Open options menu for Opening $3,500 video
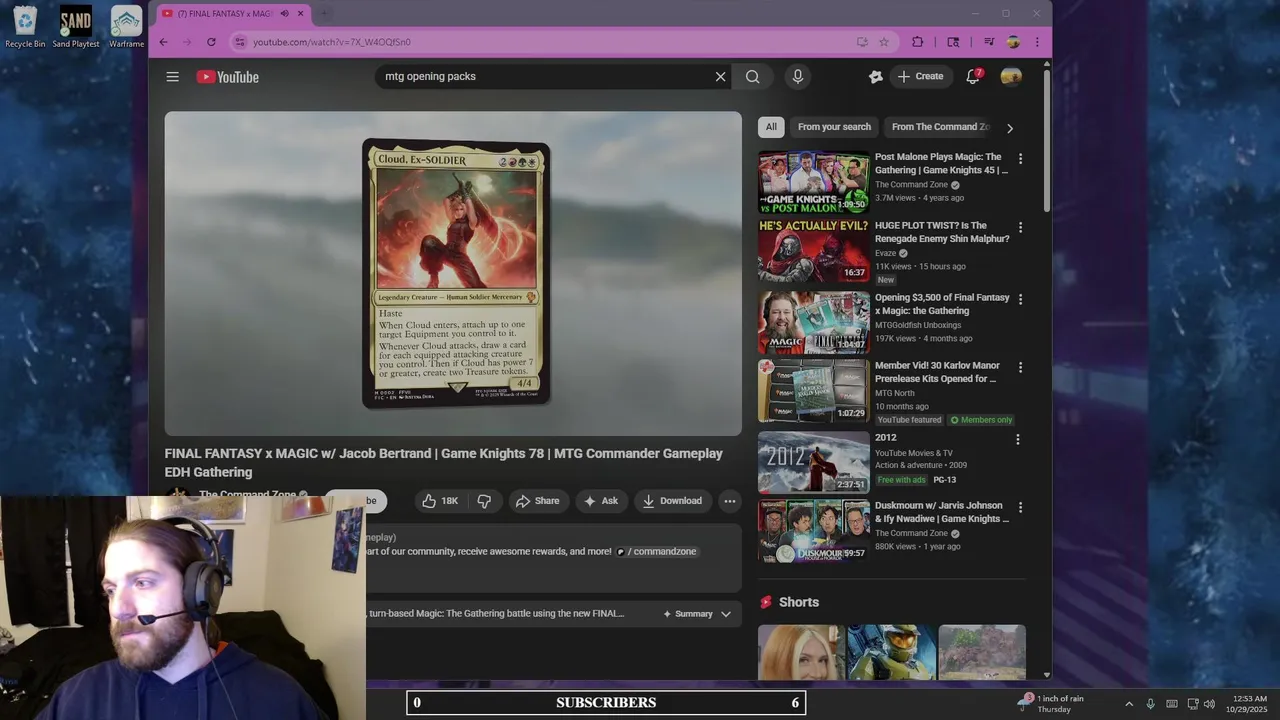 (1020, 299)
